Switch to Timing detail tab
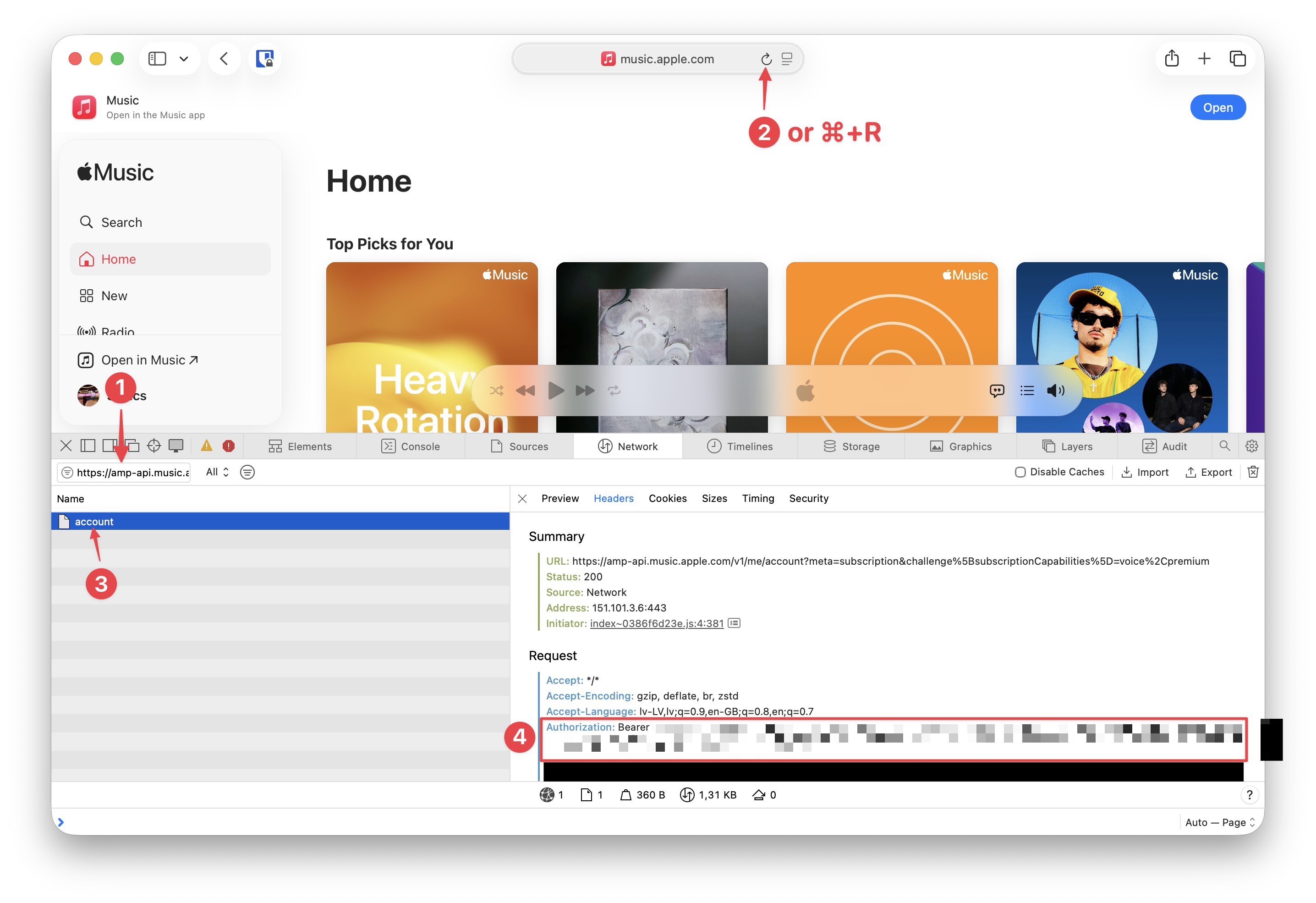 point(758,499)
